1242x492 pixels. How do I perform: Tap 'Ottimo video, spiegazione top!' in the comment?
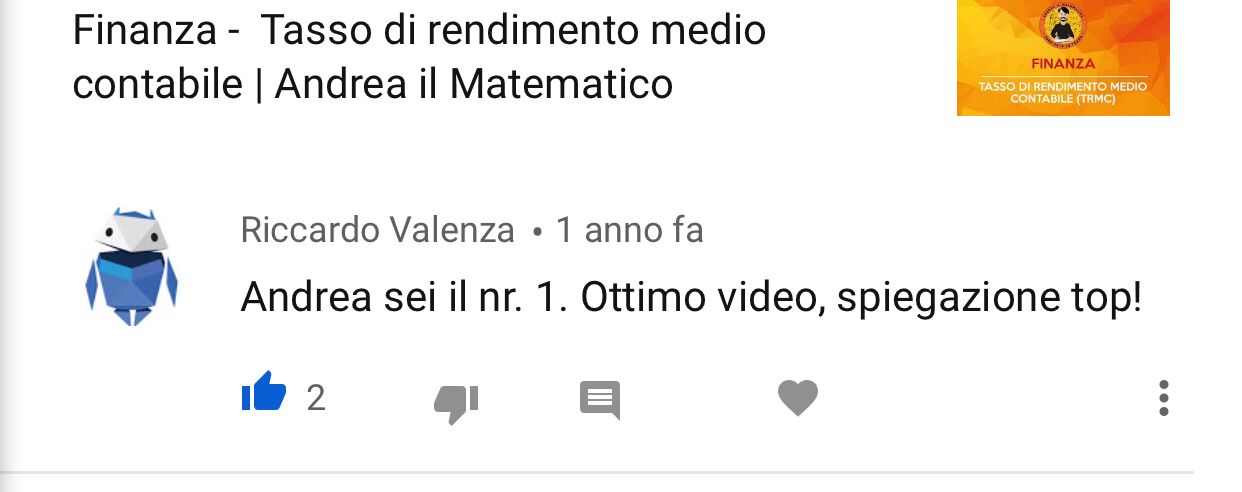click(x=861, y=298)
